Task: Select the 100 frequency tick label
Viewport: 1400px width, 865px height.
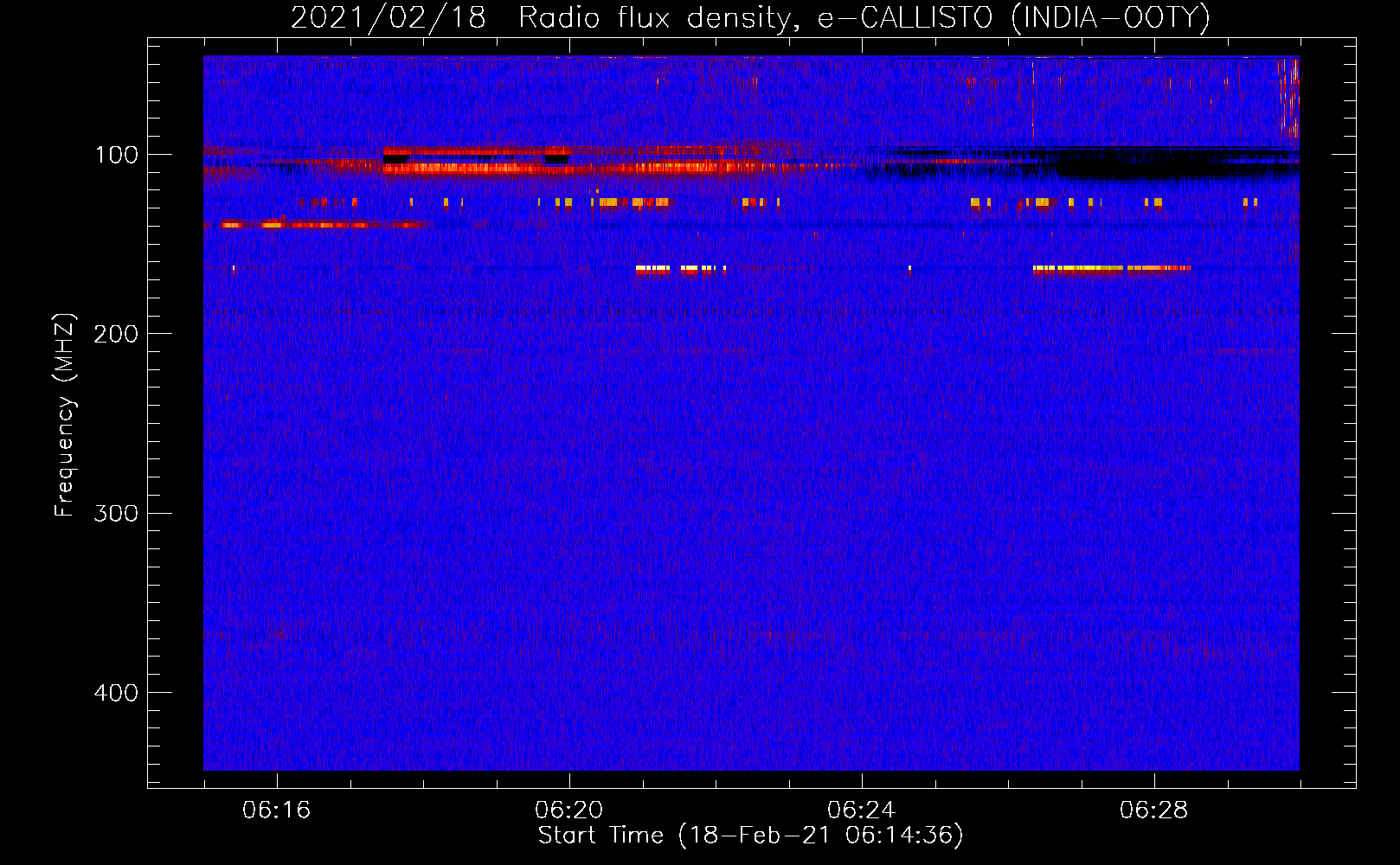Action: point(117,155)
